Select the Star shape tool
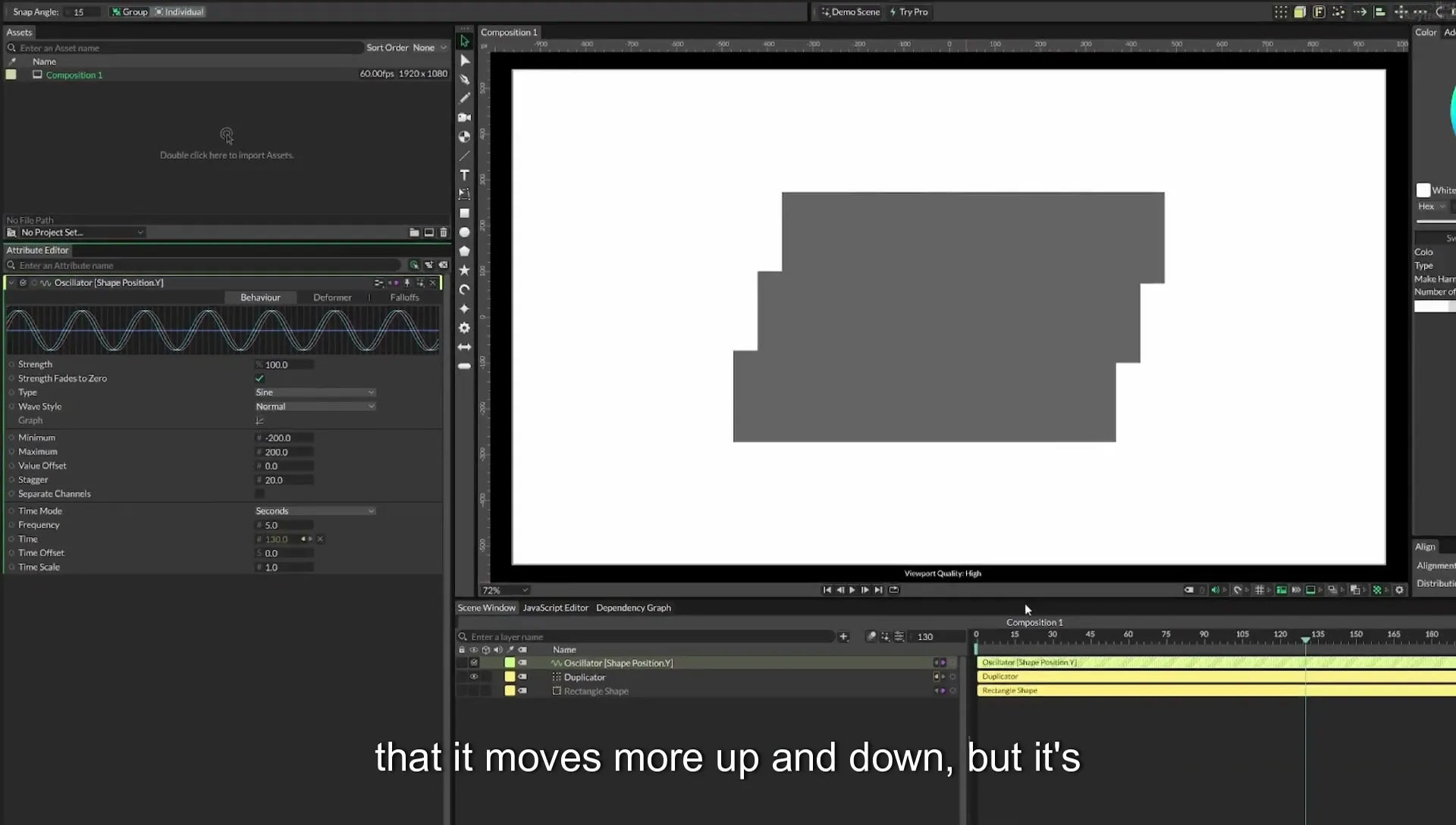The image size is (1456, 825). pos(465,270)
